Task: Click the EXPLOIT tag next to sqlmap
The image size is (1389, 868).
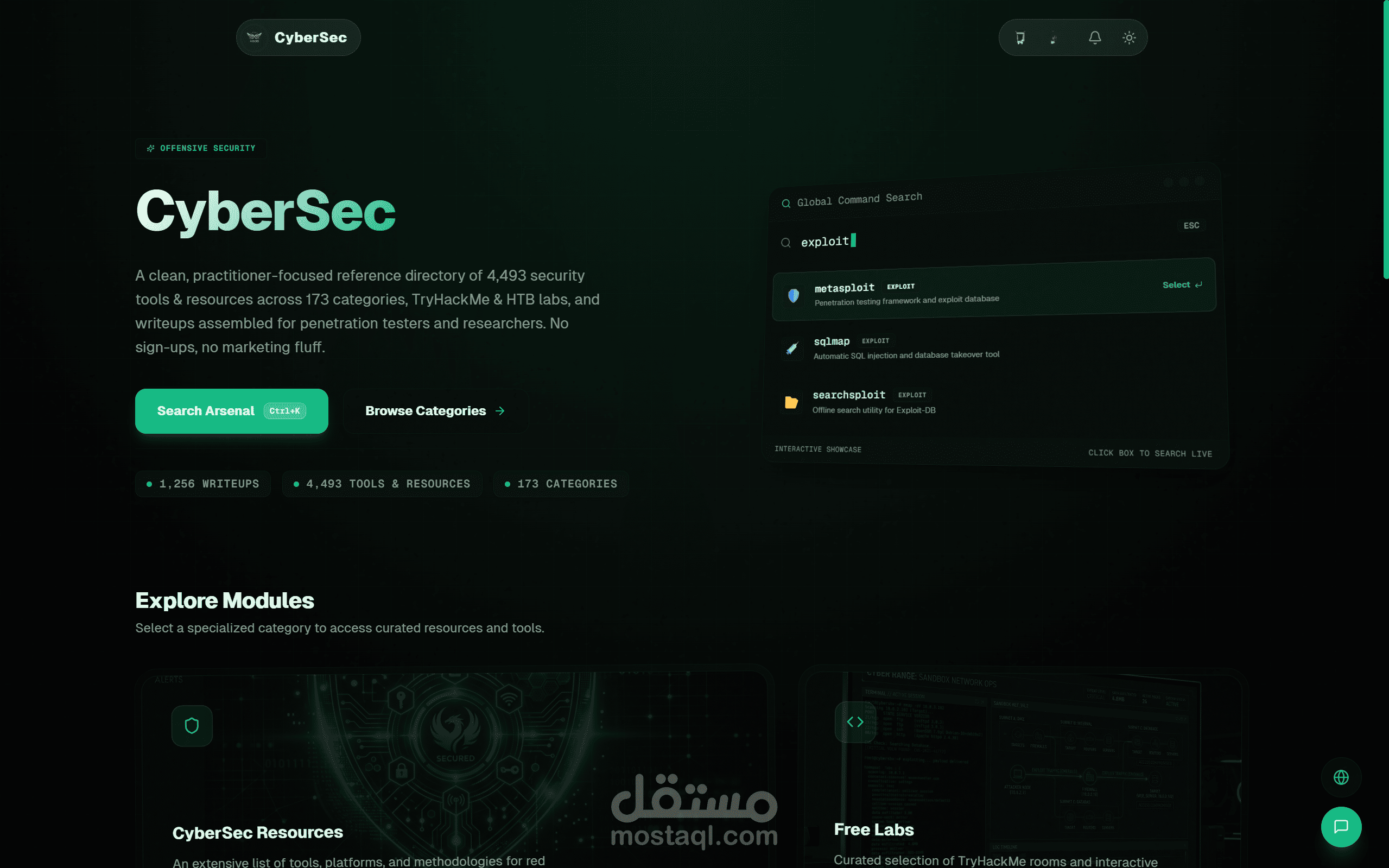Action: (876, 341)
